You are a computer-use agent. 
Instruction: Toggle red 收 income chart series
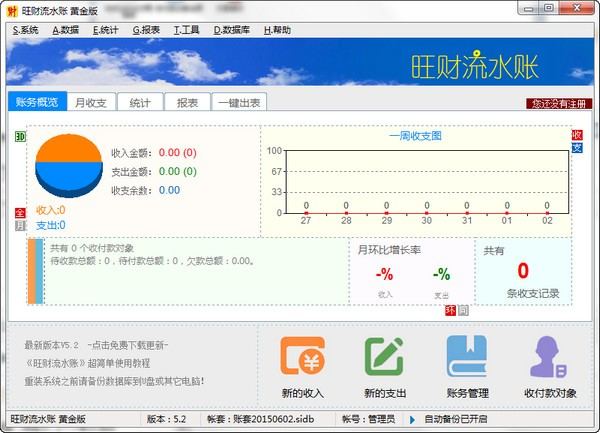[577, 135]
